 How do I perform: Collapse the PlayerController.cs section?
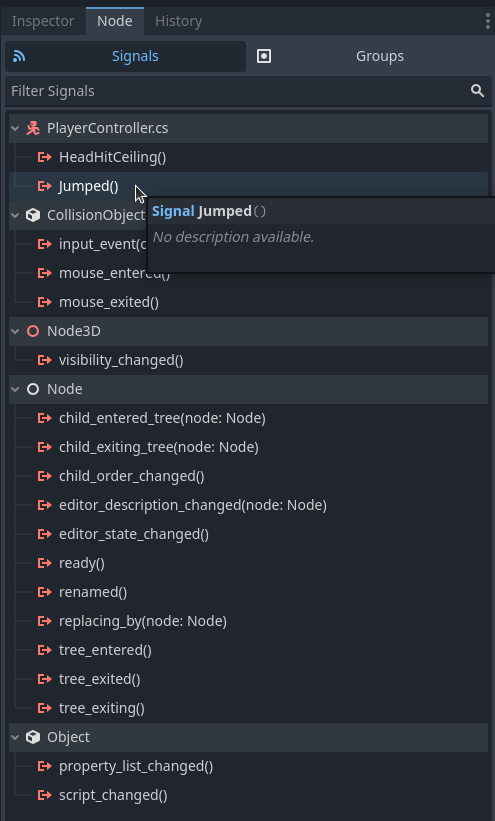pyautogui.click(x=15, y=128)
